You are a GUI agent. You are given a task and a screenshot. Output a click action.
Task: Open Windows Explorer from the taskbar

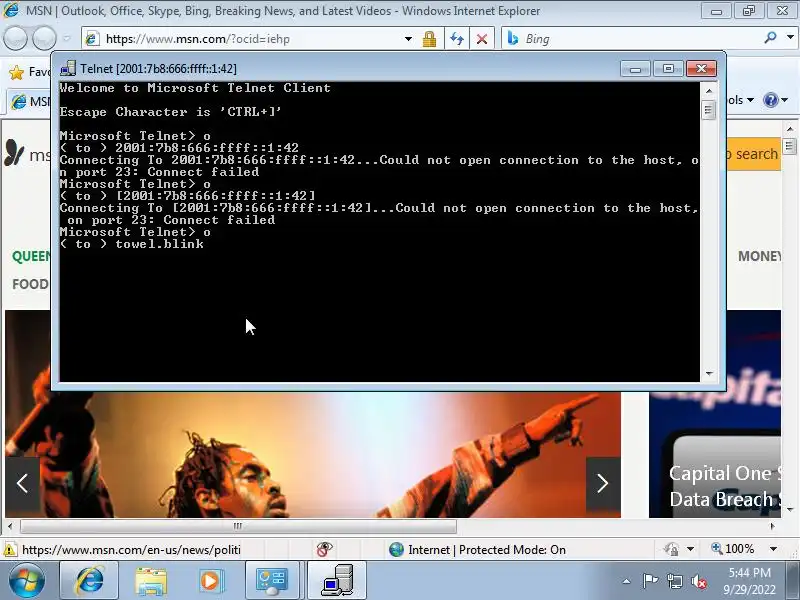(151, 581)
